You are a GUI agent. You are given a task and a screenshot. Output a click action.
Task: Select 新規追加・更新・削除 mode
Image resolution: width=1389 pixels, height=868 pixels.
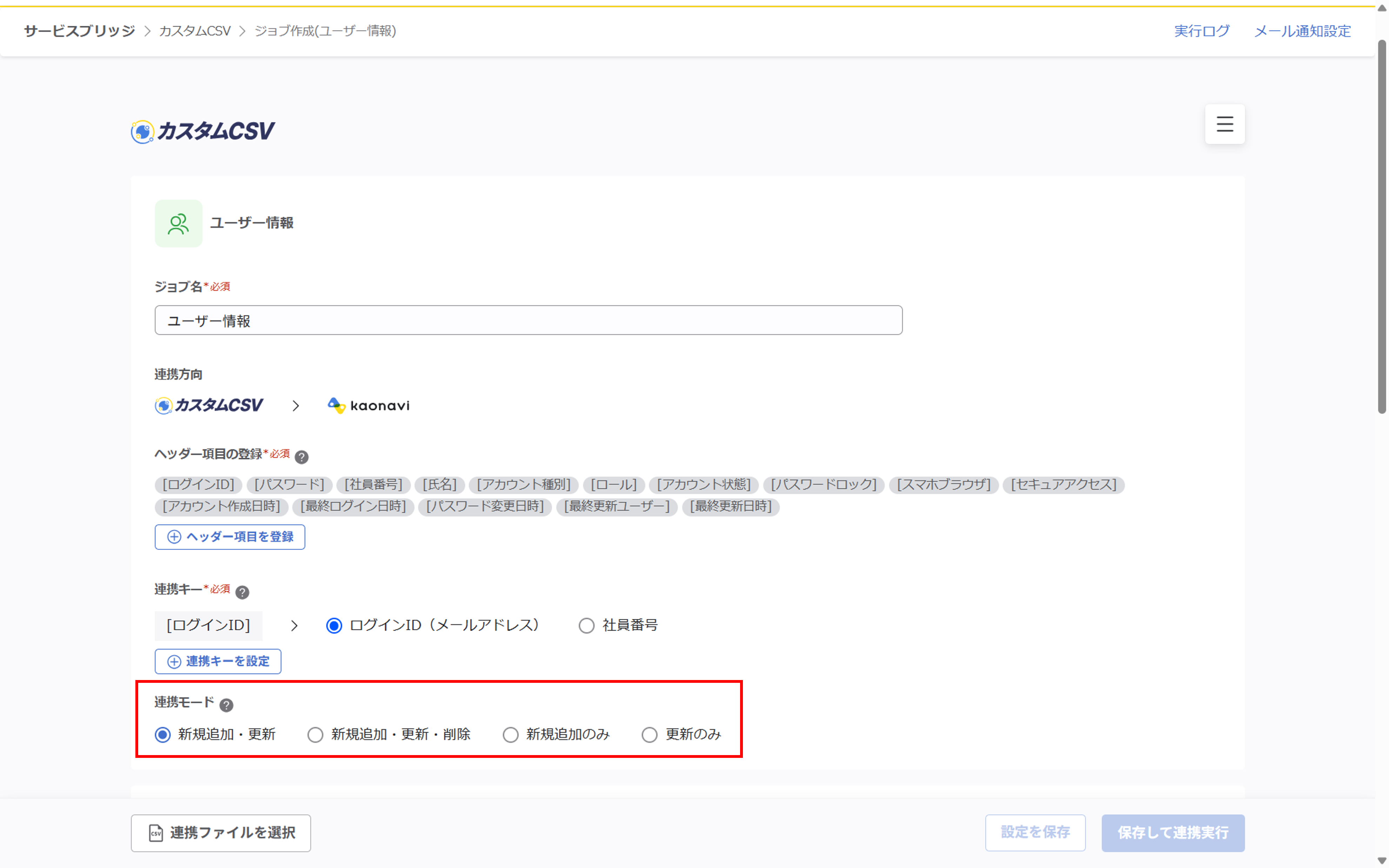[x=315, y=734]
